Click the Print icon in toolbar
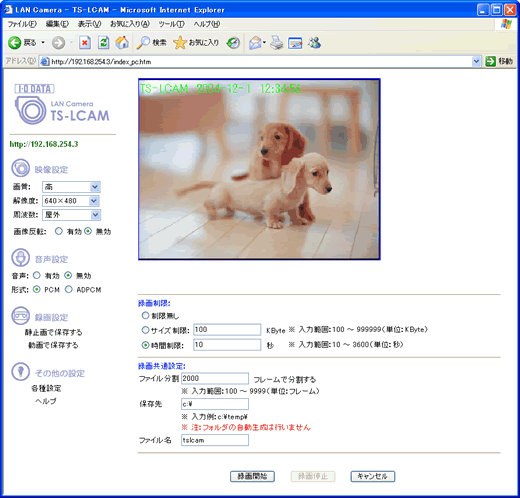The image size is (520, 498). coord(277,43)
